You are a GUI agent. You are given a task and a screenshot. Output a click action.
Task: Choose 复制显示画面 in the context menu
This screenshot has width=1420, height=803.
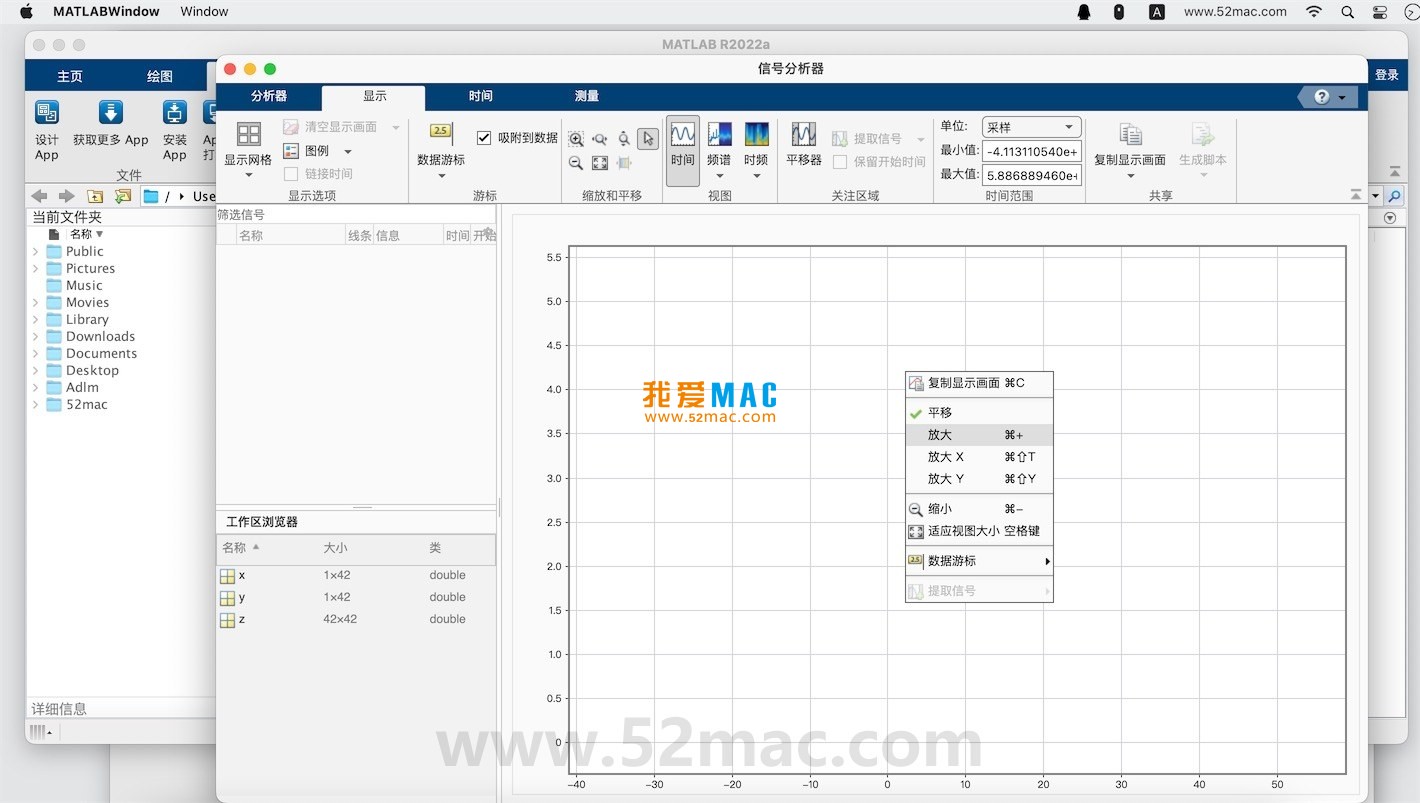pos(979,383)
